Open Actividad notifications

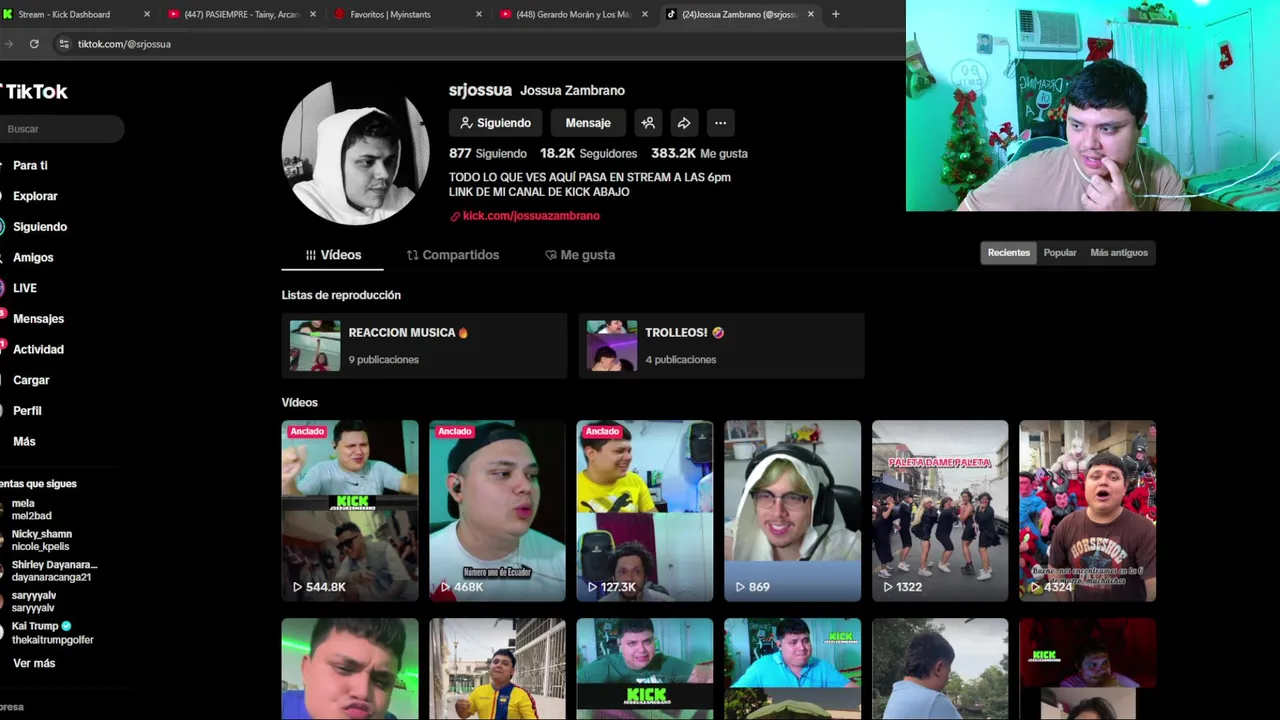click(x=38, y=349)
